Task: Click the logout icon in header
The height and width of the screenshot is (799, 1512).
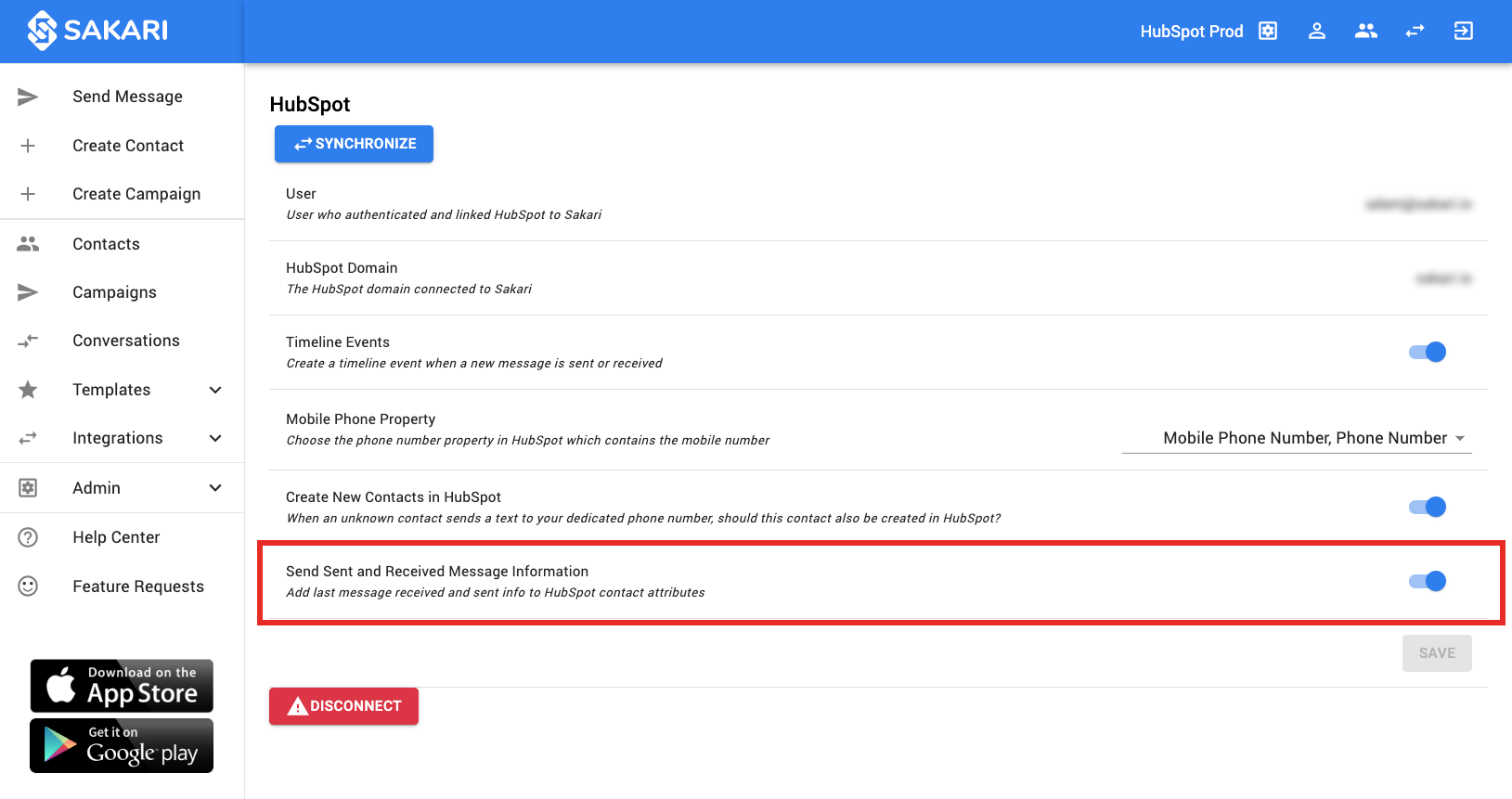Action: (x=1463, y=31)
